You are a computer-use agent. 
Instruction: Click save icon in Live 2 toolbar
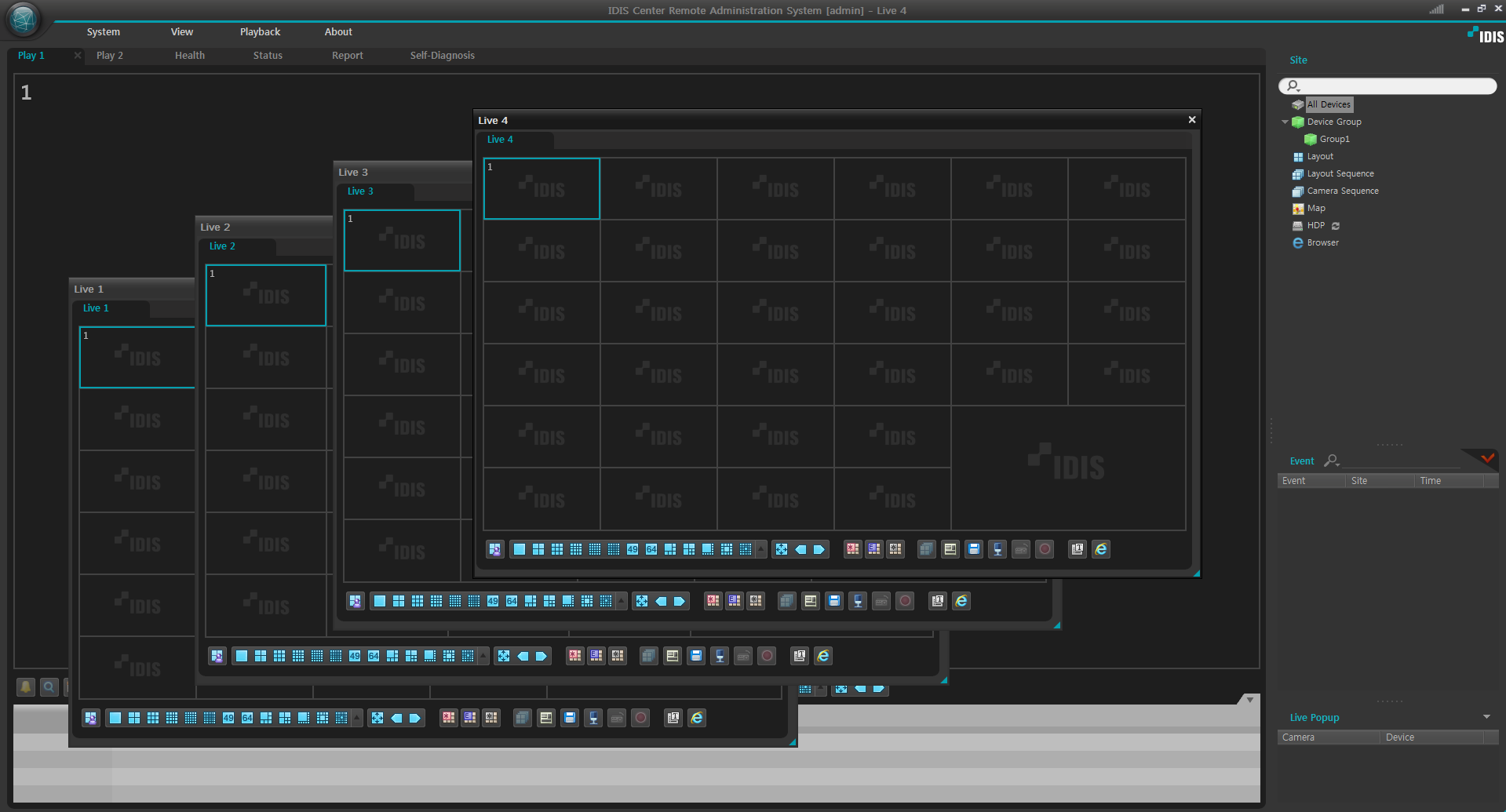pyautogui.click(x=696, y=656)
